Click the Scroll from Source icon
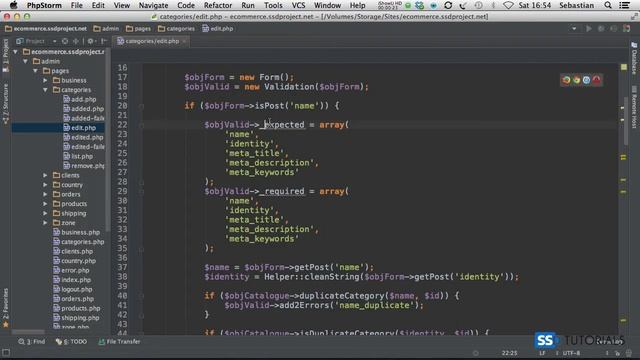This screenshot has height=360, width=640. (x=65, y=41)
